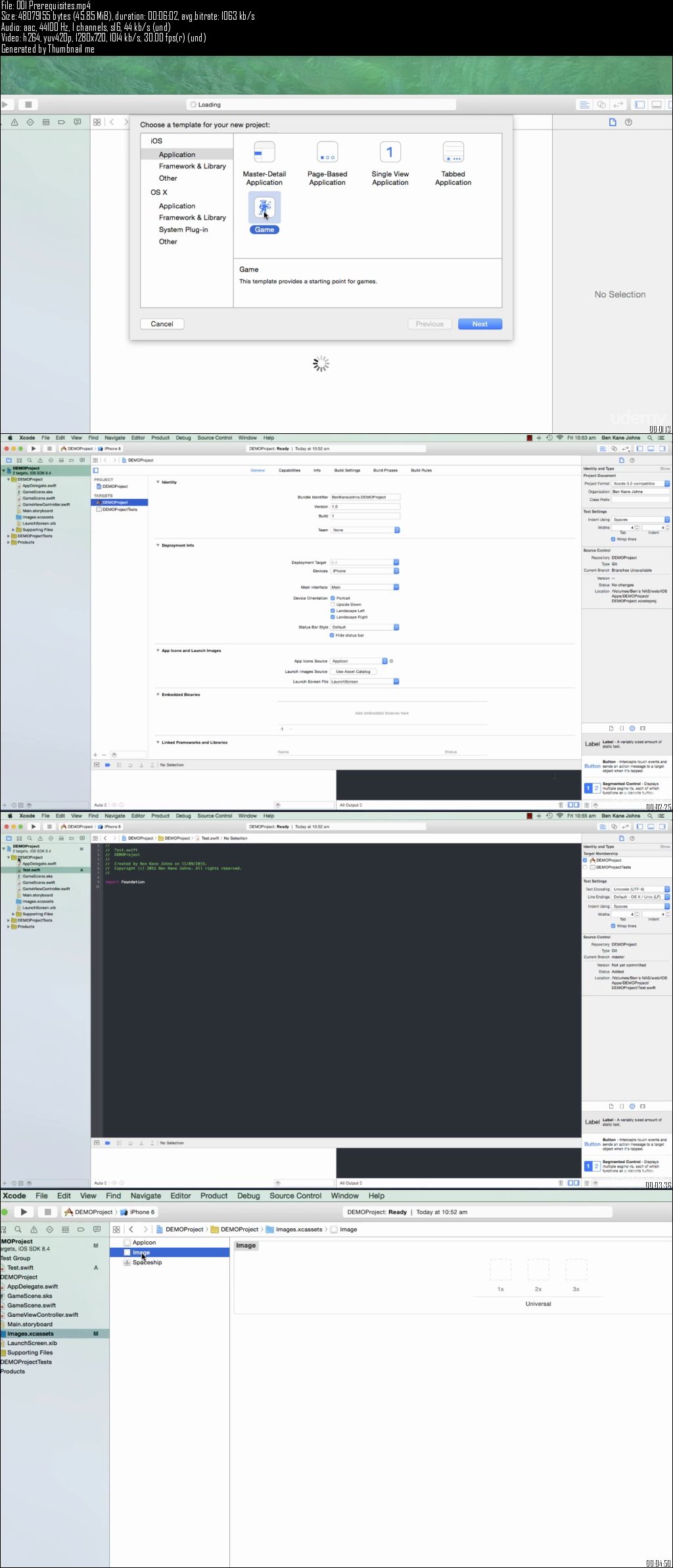Click the related items grid icon in bottom frame
This screenshot has width=673, height=1568.
click(x=116, y=1229)
